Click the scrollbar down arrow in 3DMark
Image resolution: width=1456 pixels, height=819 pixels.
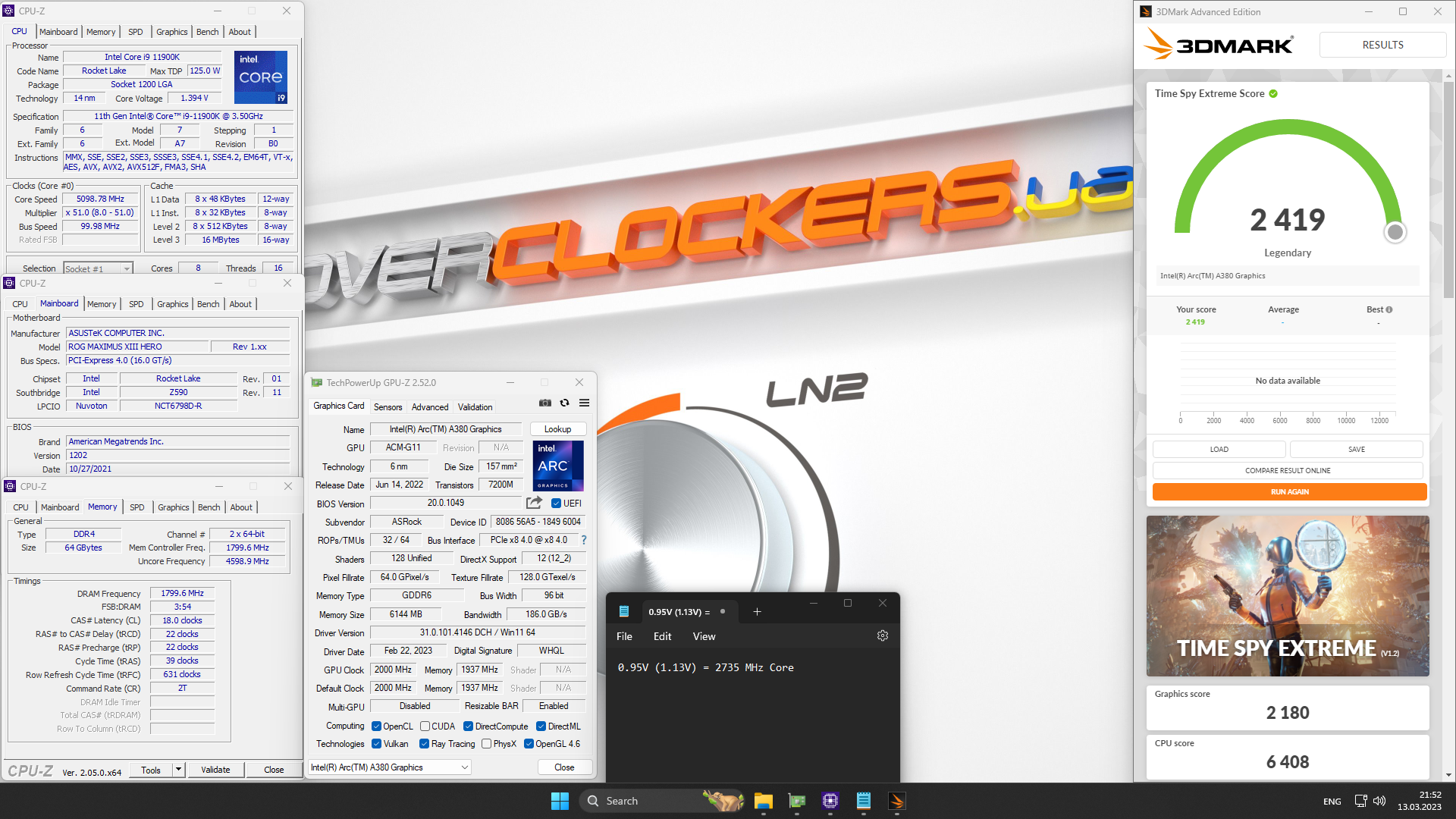pos(1448,775)
